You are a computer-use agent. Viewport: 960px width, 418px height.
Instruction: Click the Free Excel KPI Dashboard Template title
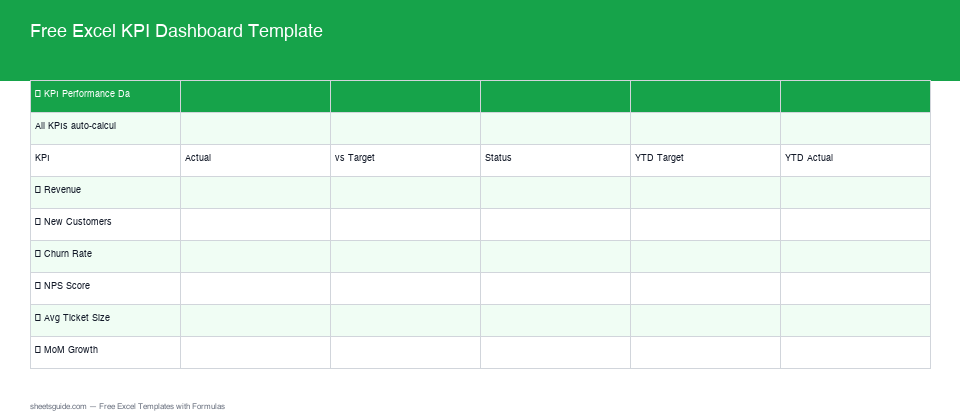[176, 31]
